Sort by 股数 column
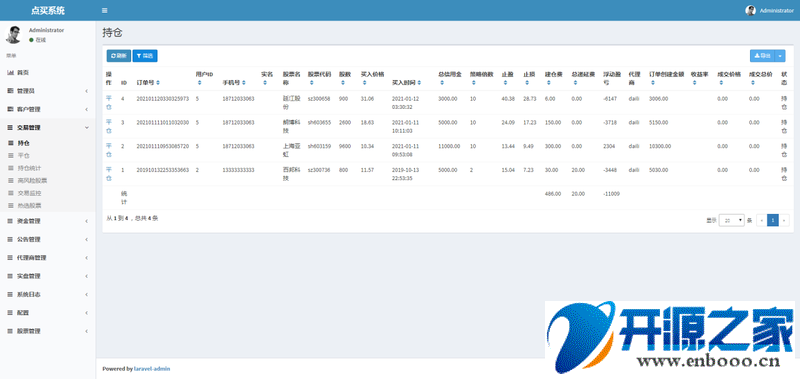 342,83
